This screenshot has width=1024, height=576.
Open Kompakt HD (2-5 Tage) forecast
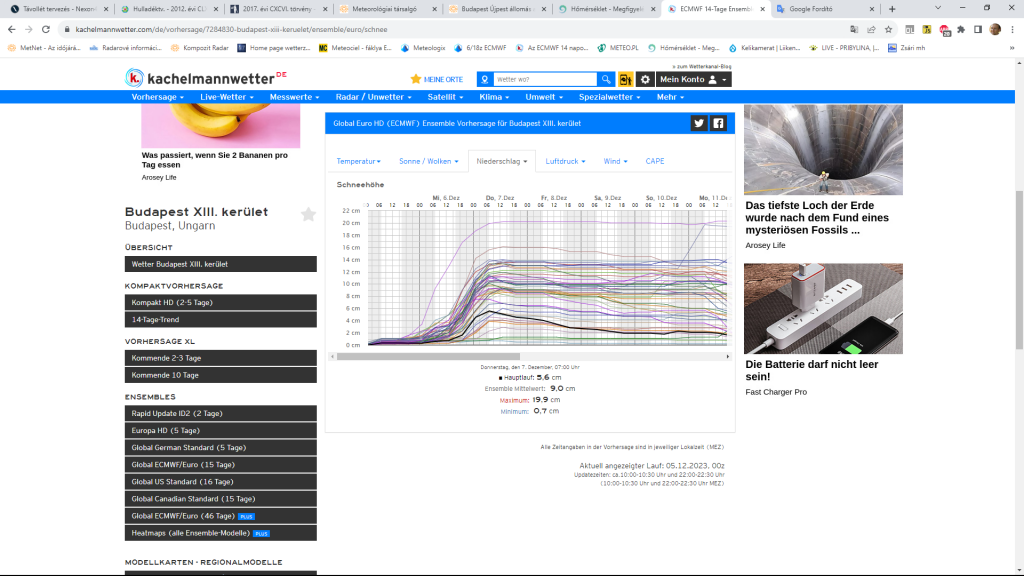pos(220,302)
